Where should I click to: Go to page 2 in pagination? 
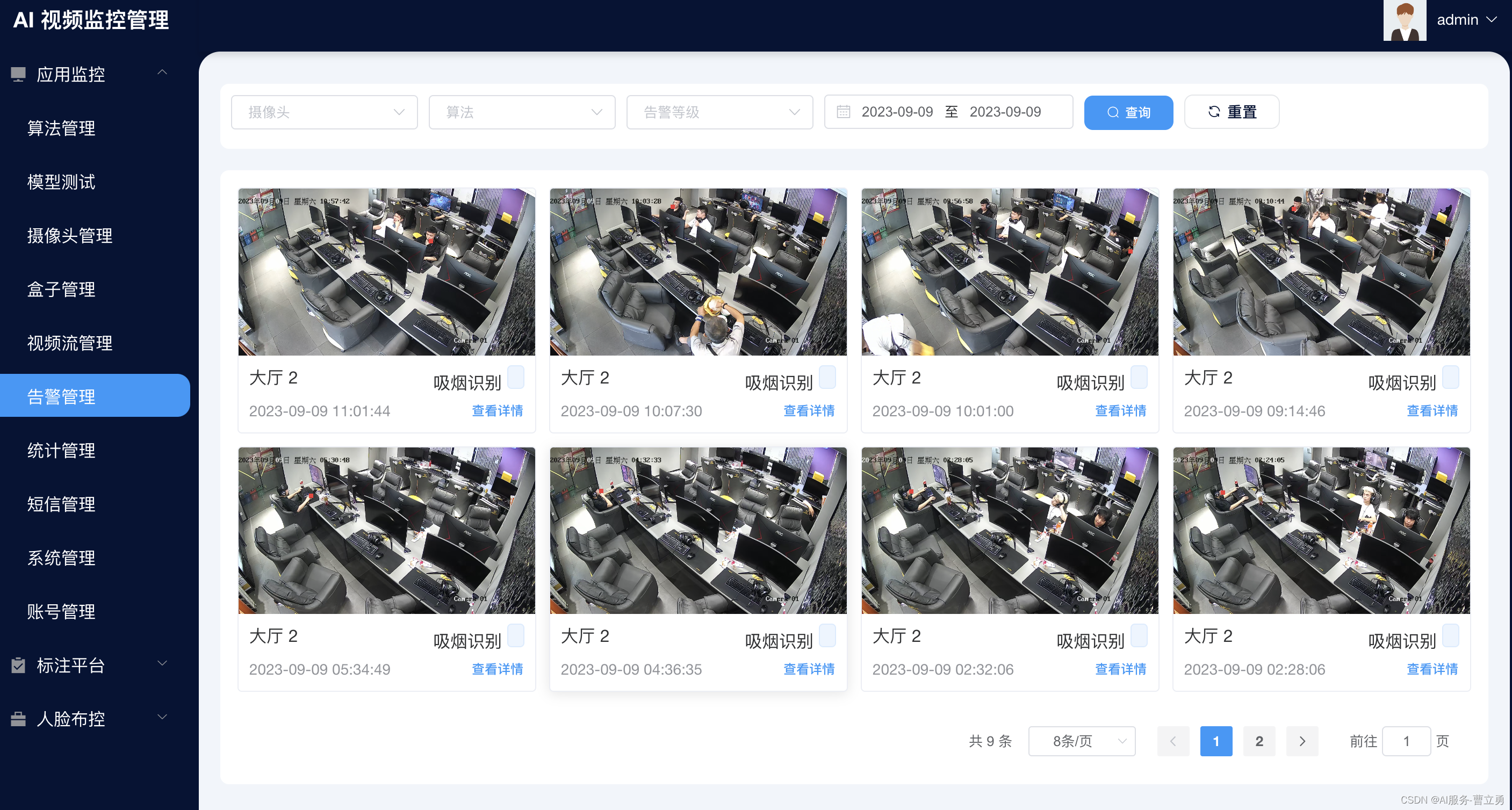tap(1259, 741)
